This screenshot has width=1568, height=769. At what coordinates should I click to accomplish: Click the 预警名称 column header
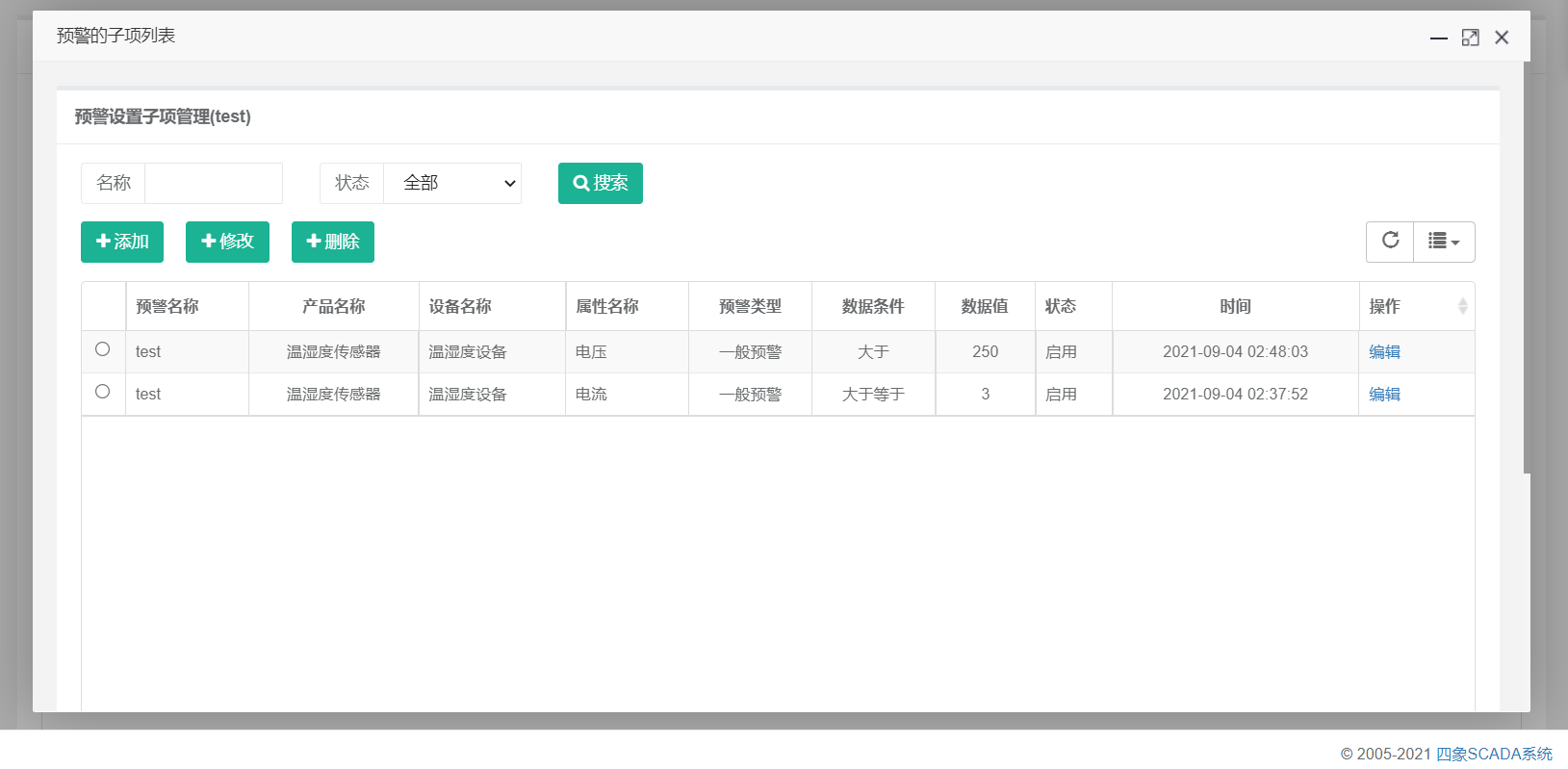(167, 306)
